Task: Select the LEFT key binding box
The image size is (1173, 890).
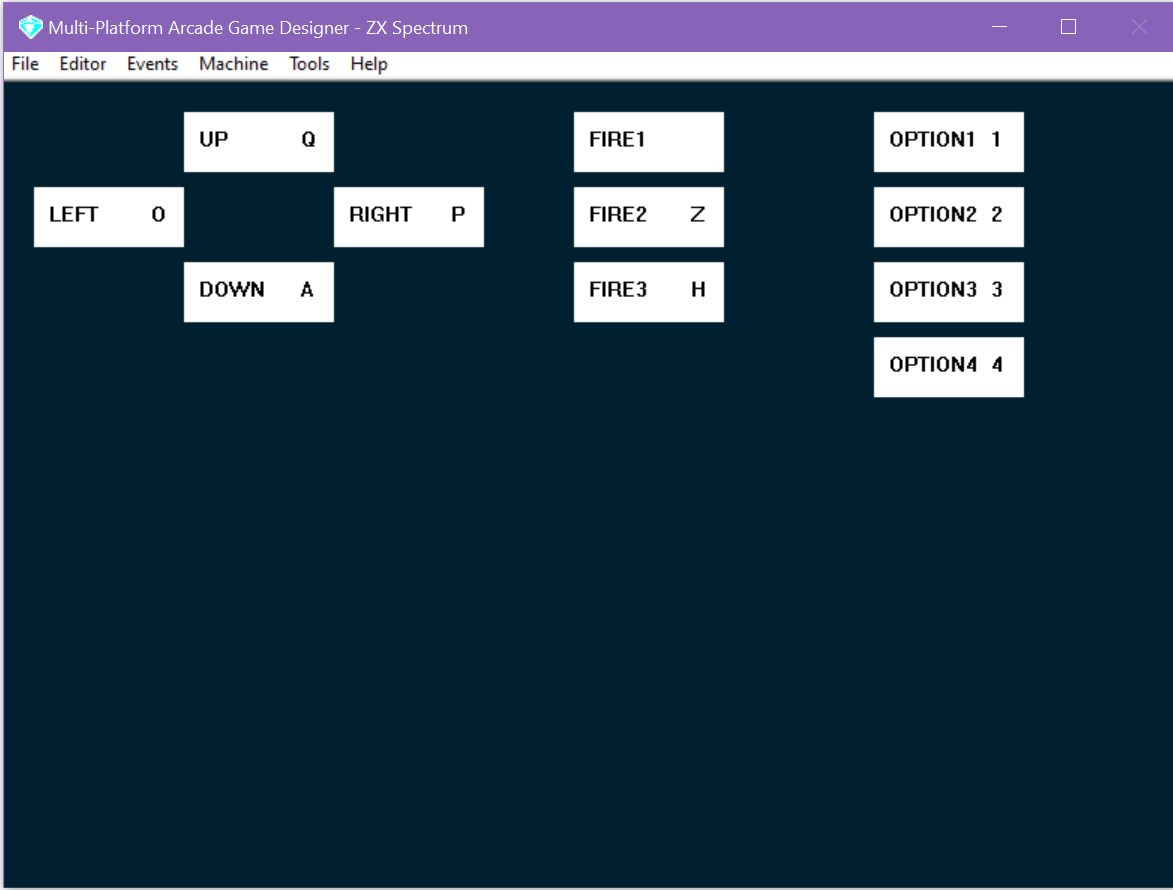Action: click(x=108, y=217)
